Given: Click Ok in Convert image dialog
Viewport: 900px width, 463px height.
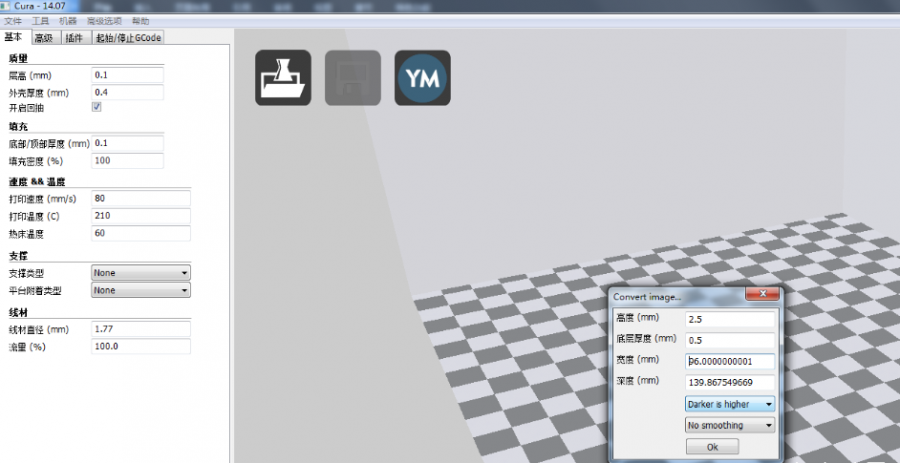Looking at the screenshot, I should click(712, 447).
